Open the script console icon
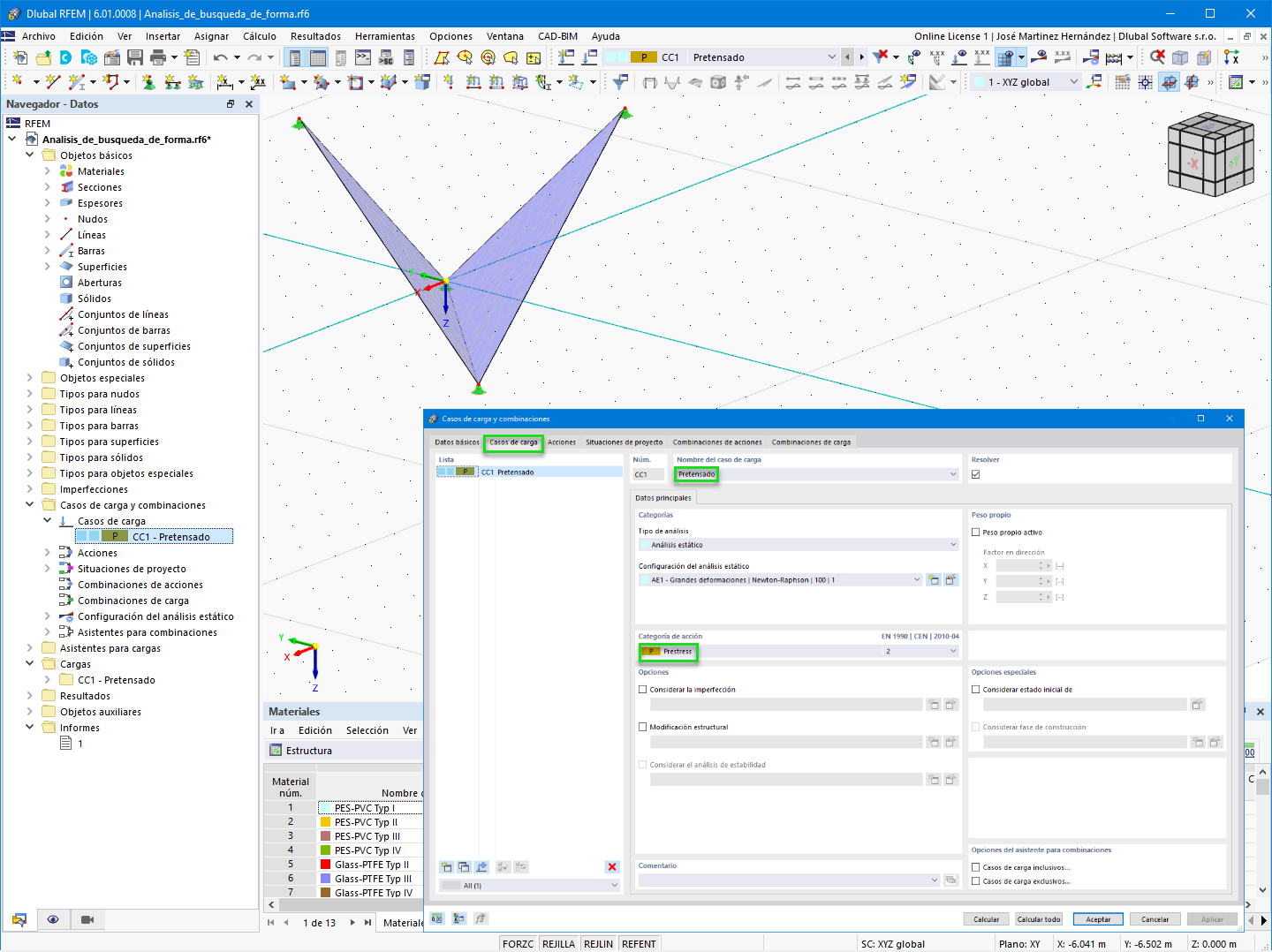 coord(363,57)
